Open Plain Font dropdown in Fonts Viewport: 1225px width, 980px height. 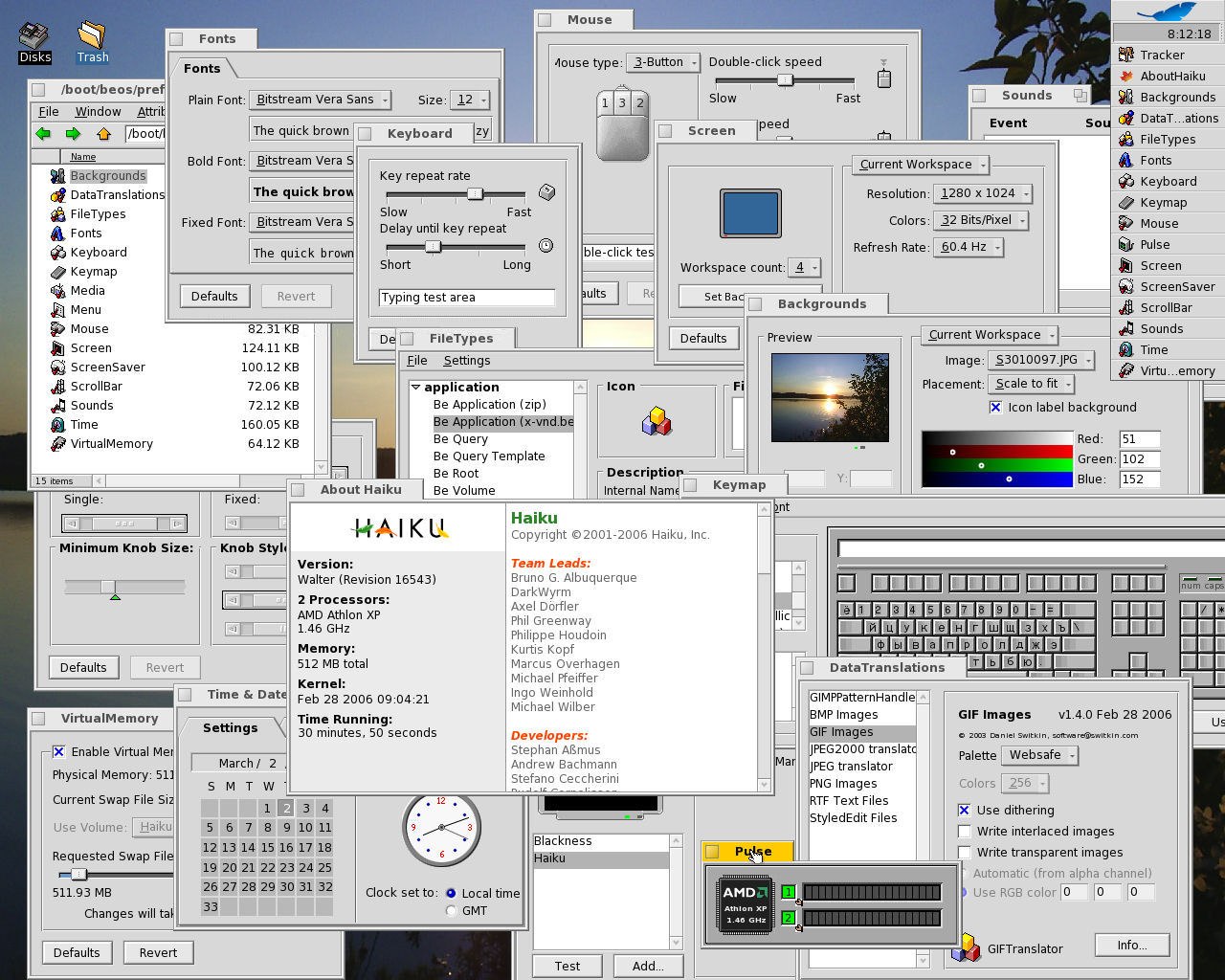click(320, 100)
